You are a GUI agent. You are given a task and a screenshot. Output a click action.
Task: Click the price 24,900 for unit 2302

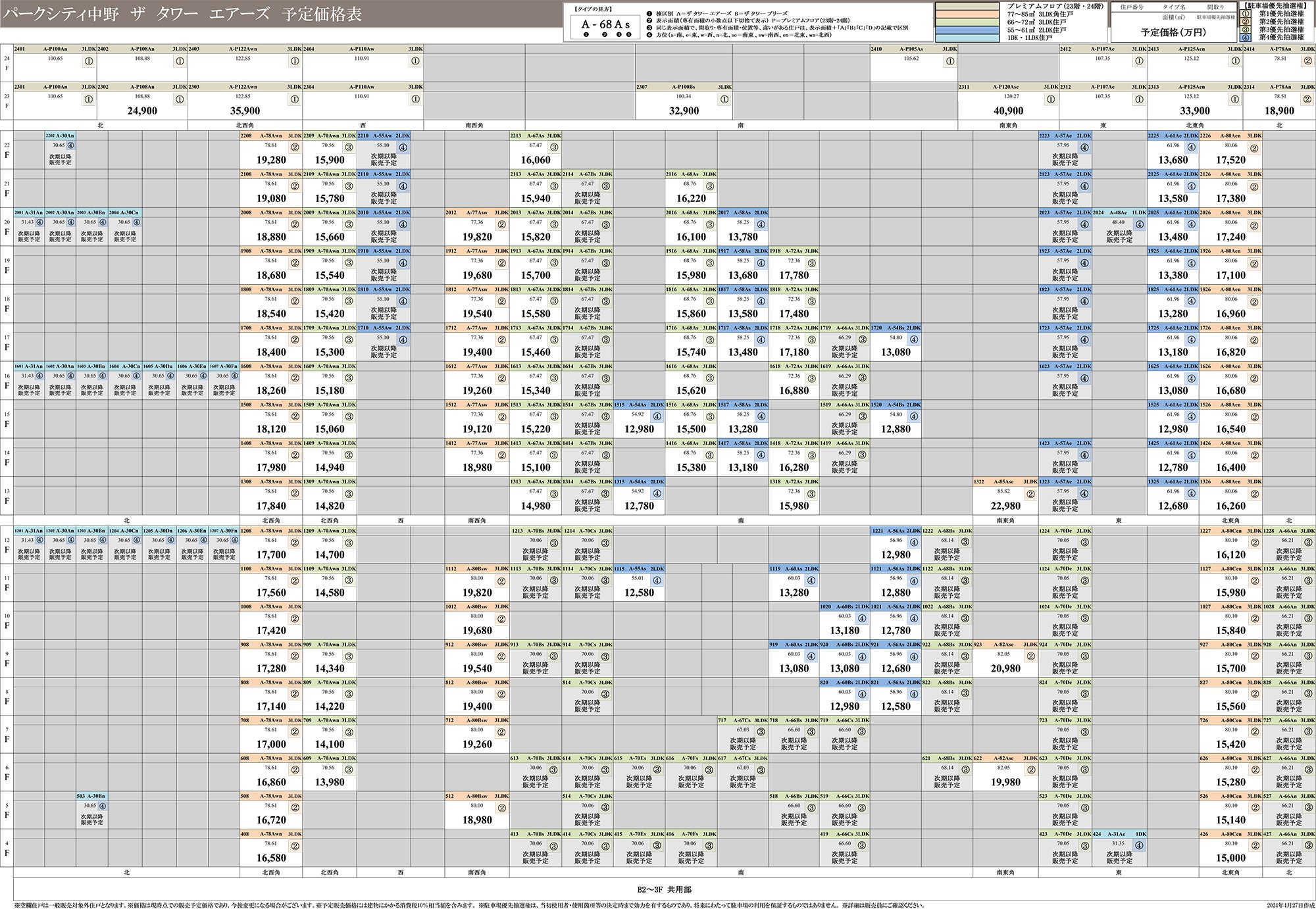click(x=142, y=111)
